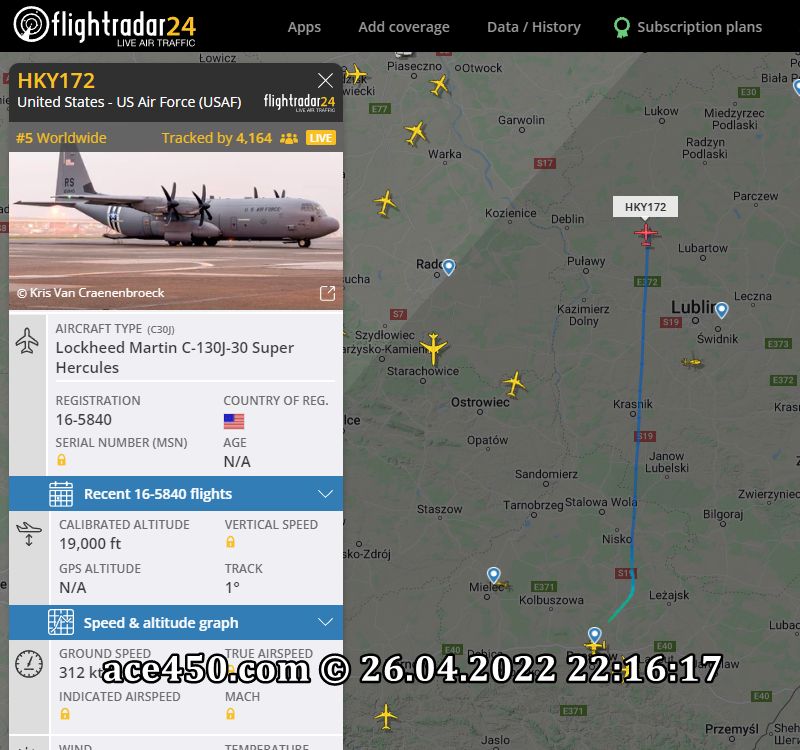Open the Data / History menu

pos(534,27)
